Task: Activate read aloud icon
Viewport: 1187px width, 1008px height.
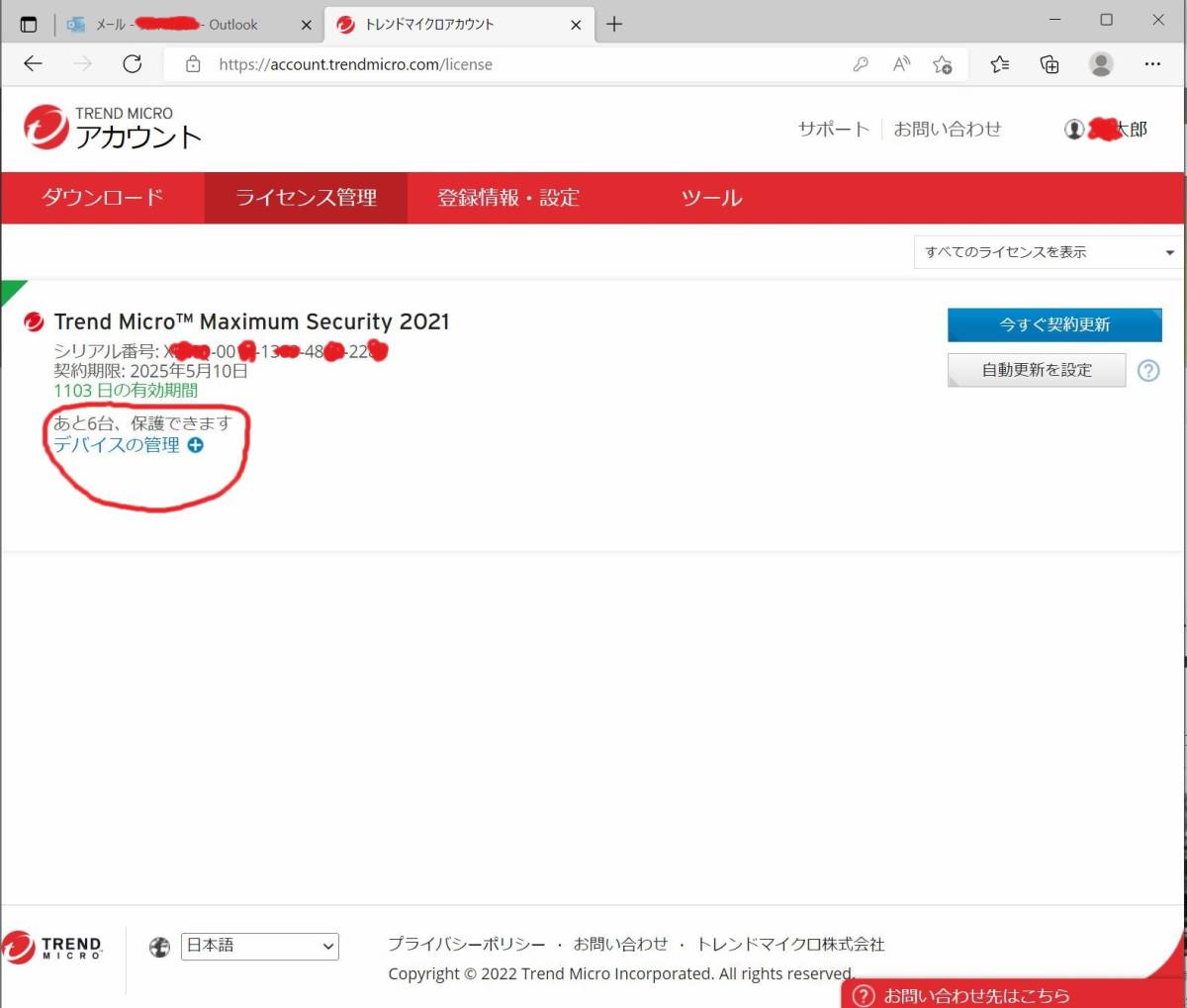Action: (901, 64)
